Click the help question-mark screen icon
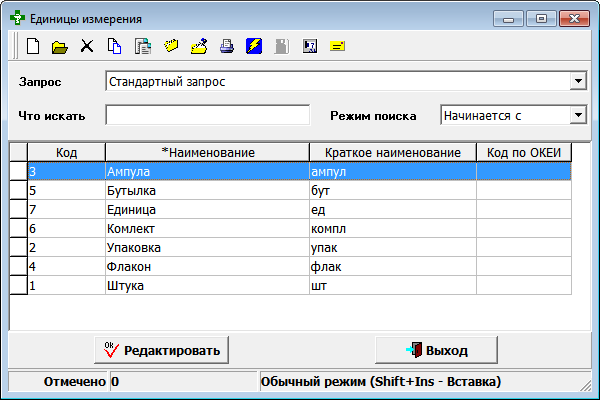 (x=310, y=46)
